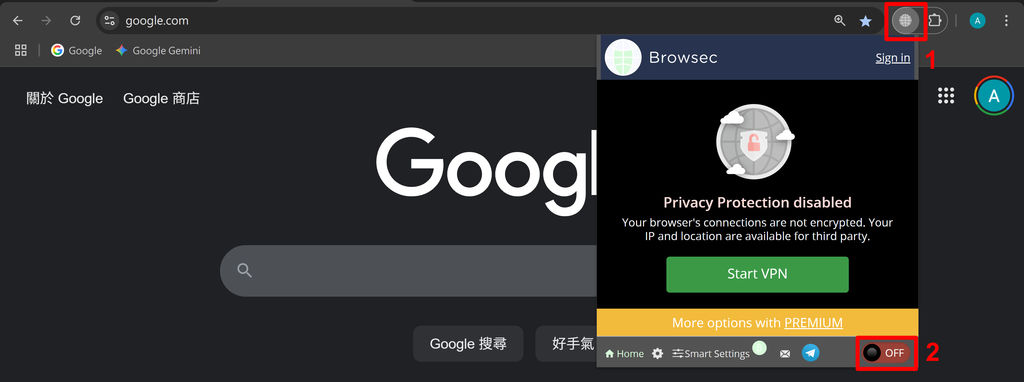Open Browsec settings gear icon
This screenshot has width=1024, height=382.
pyautogui.click(x=658, y=353)
